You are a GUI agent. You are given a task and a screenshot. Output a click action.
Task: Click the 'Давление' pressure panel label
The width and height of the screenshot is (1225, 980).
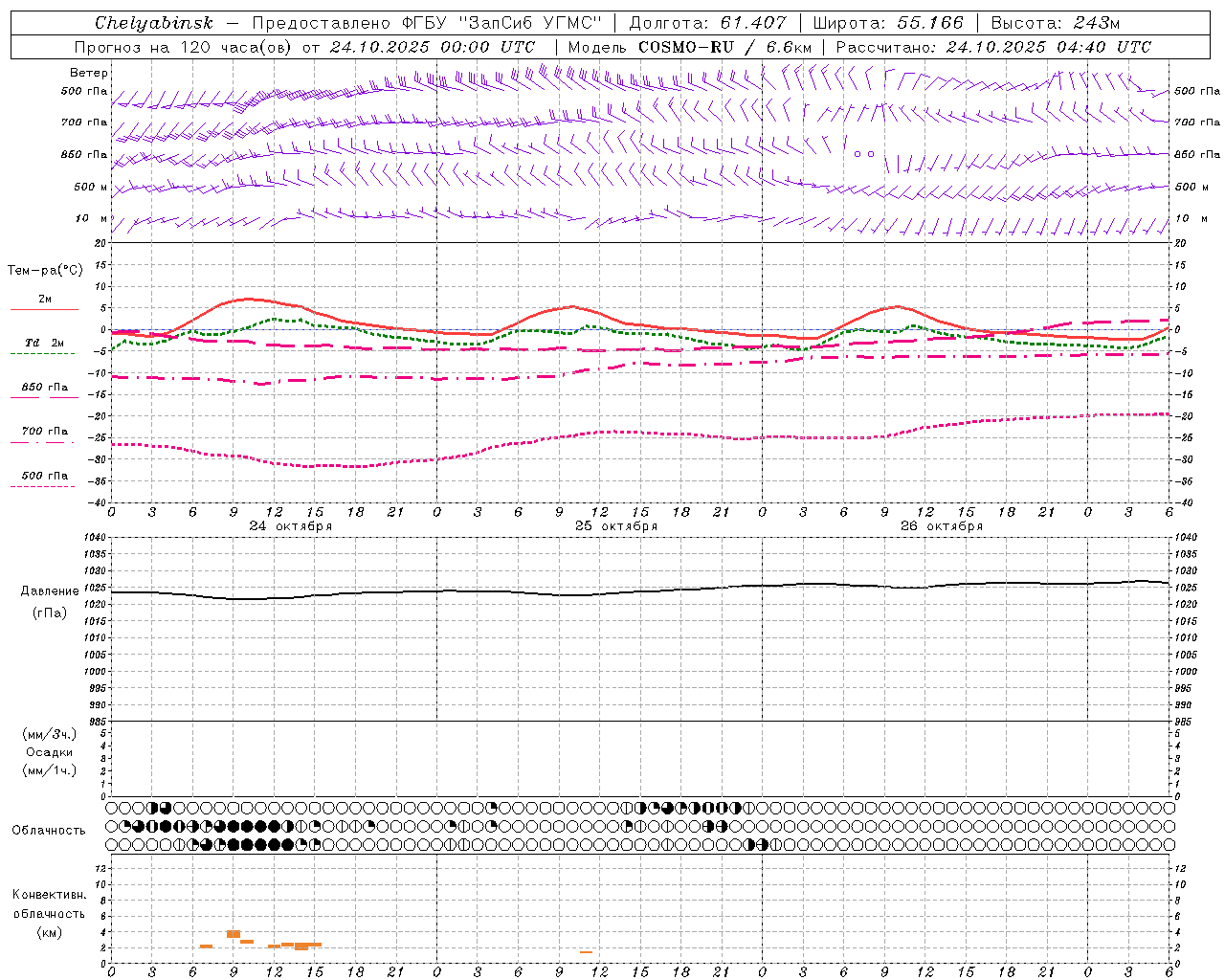click(x=50, y=591)
